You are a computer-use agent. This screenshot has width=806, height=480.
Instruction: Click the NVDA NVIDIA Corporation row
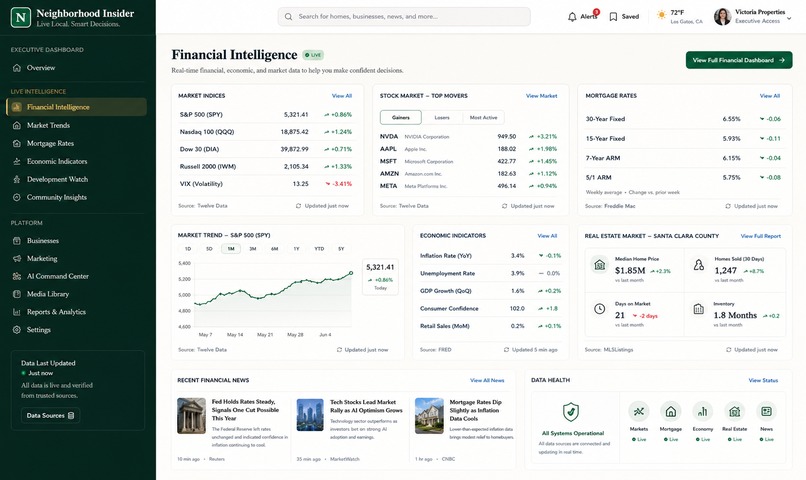pyautogui.click(x=468, y=137)
